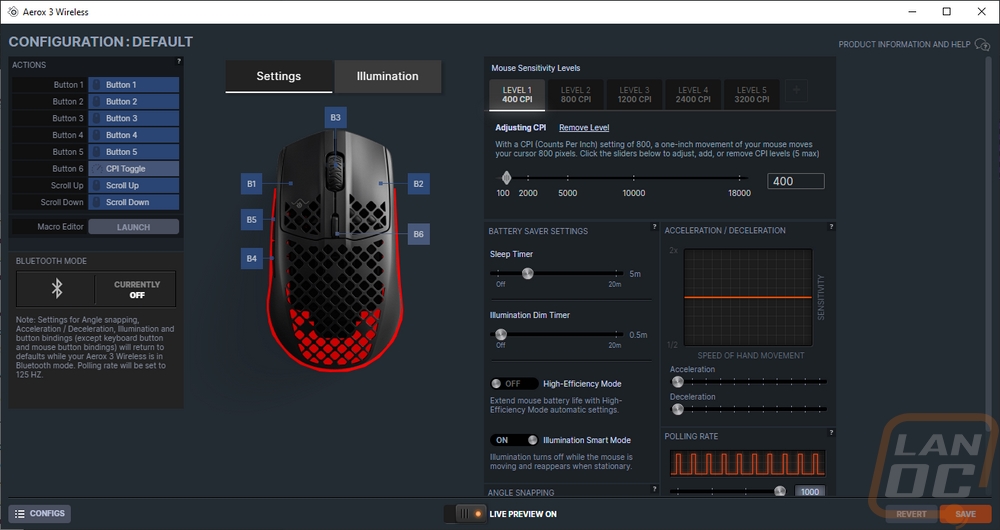Click the Remove Level link

pos(584,128)
